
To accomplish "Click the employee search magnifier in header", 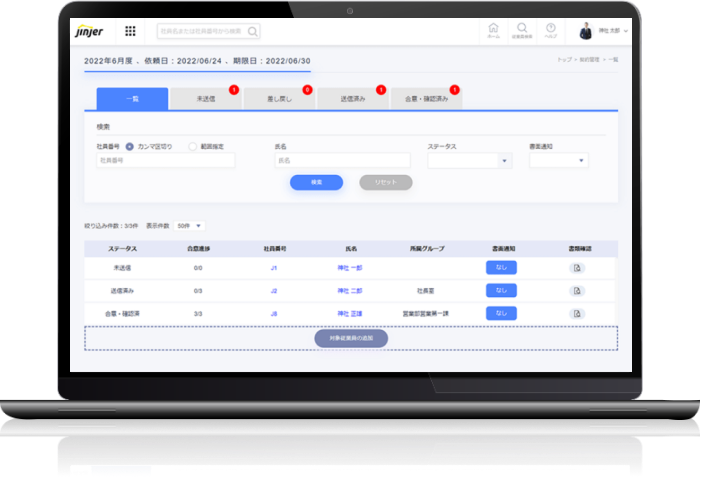I will click(254, 31).
